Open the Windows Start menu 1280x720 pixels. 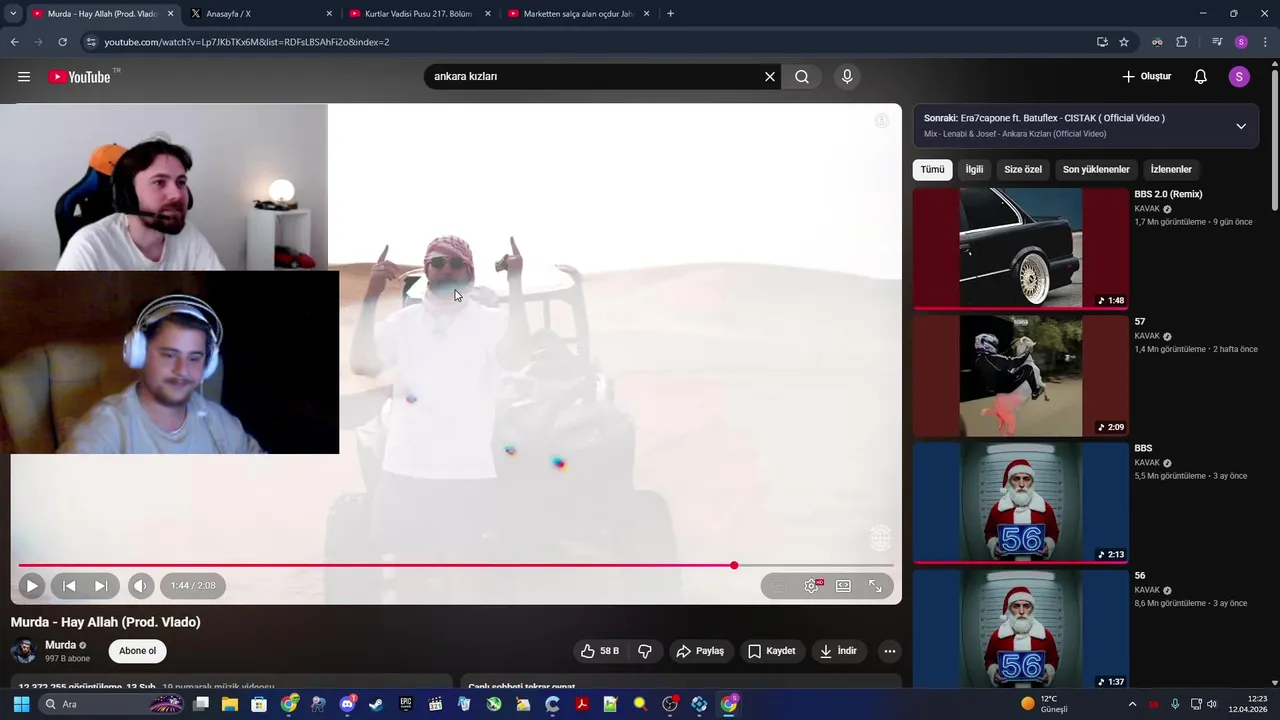21,704
